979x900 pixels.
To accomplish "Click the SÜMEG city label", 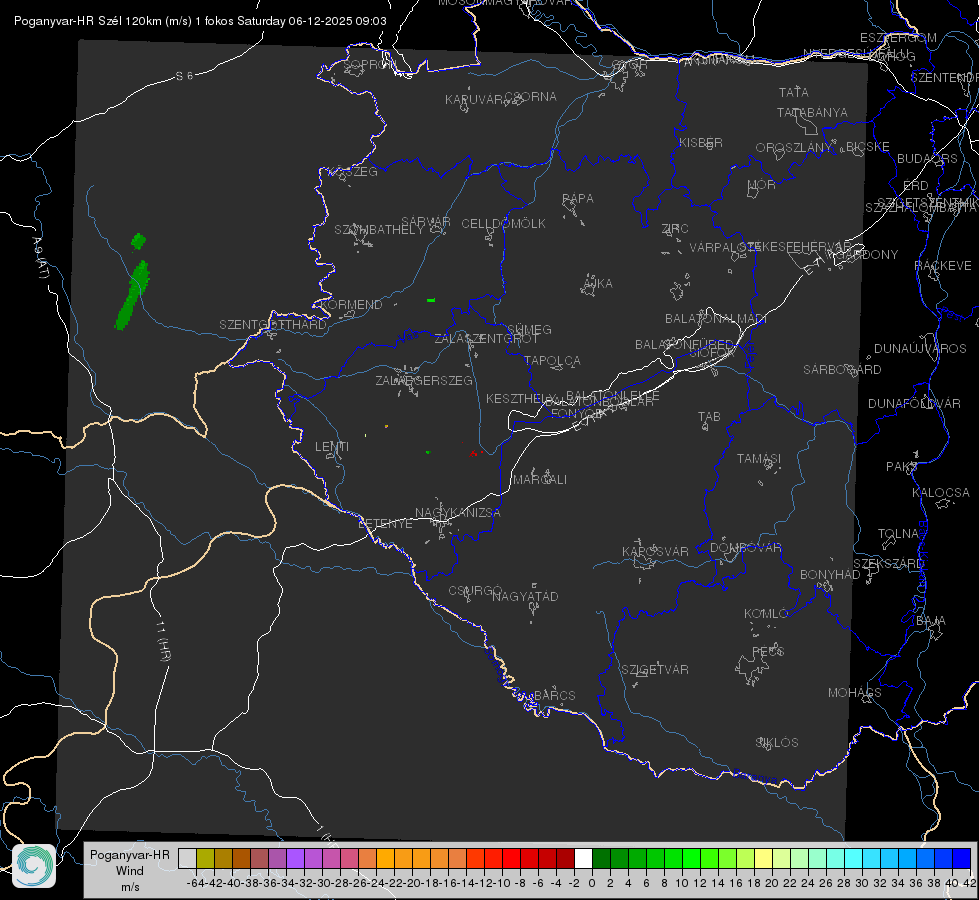I will [529, 330].
